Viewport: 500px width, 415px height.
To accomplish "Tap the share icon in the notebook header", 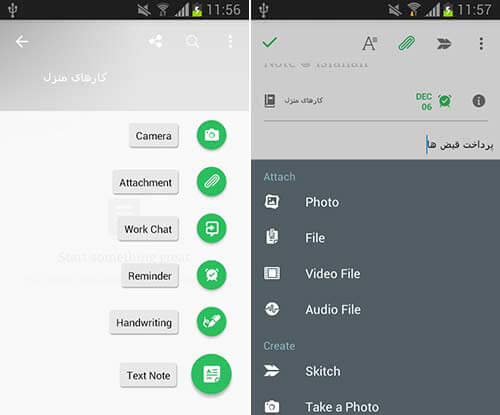I will coord(156,41).
